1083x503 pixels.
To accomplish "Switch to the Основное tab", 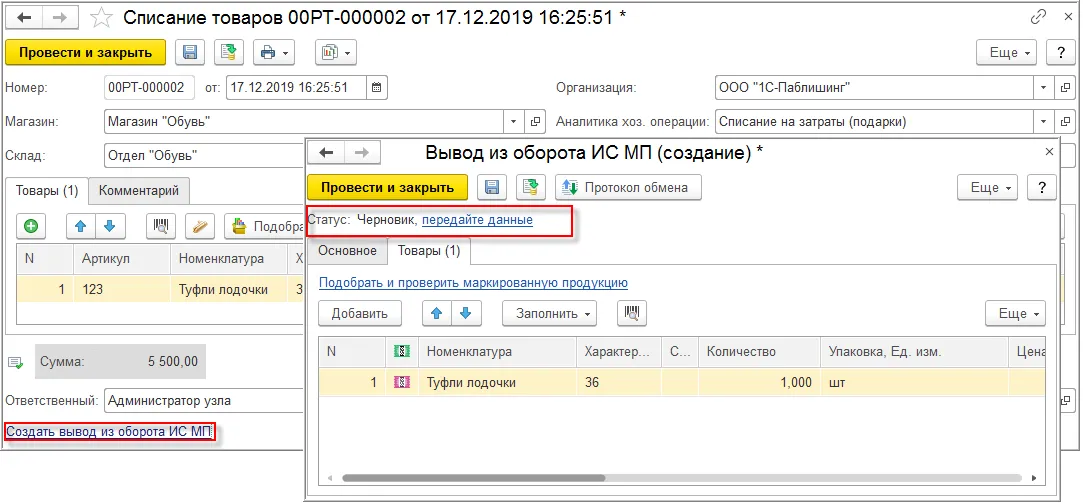I will click(347, 251).
